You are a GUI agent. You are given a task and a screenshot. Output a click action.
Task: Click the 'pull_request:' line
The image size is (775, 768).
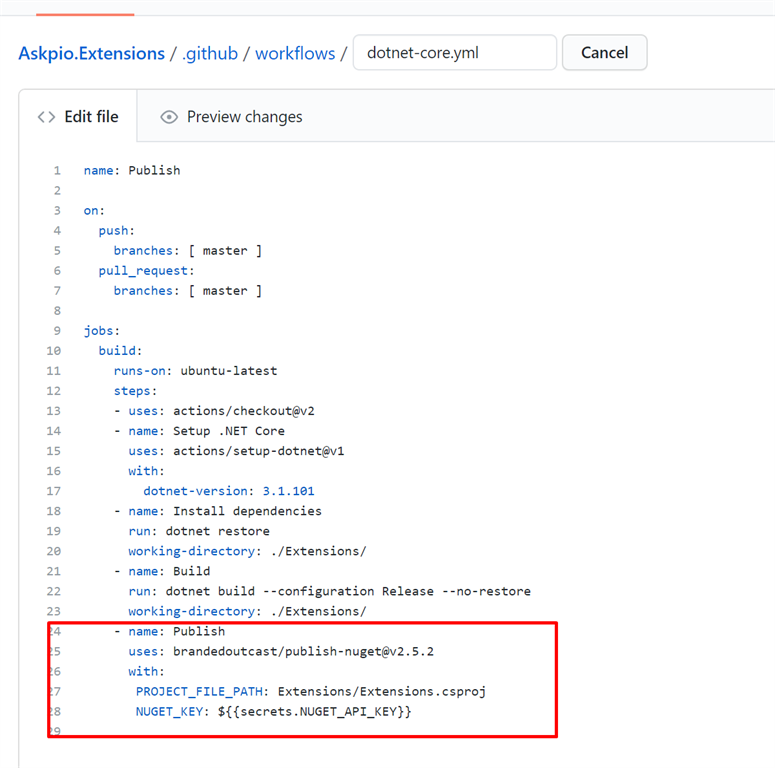pos(146,271)
